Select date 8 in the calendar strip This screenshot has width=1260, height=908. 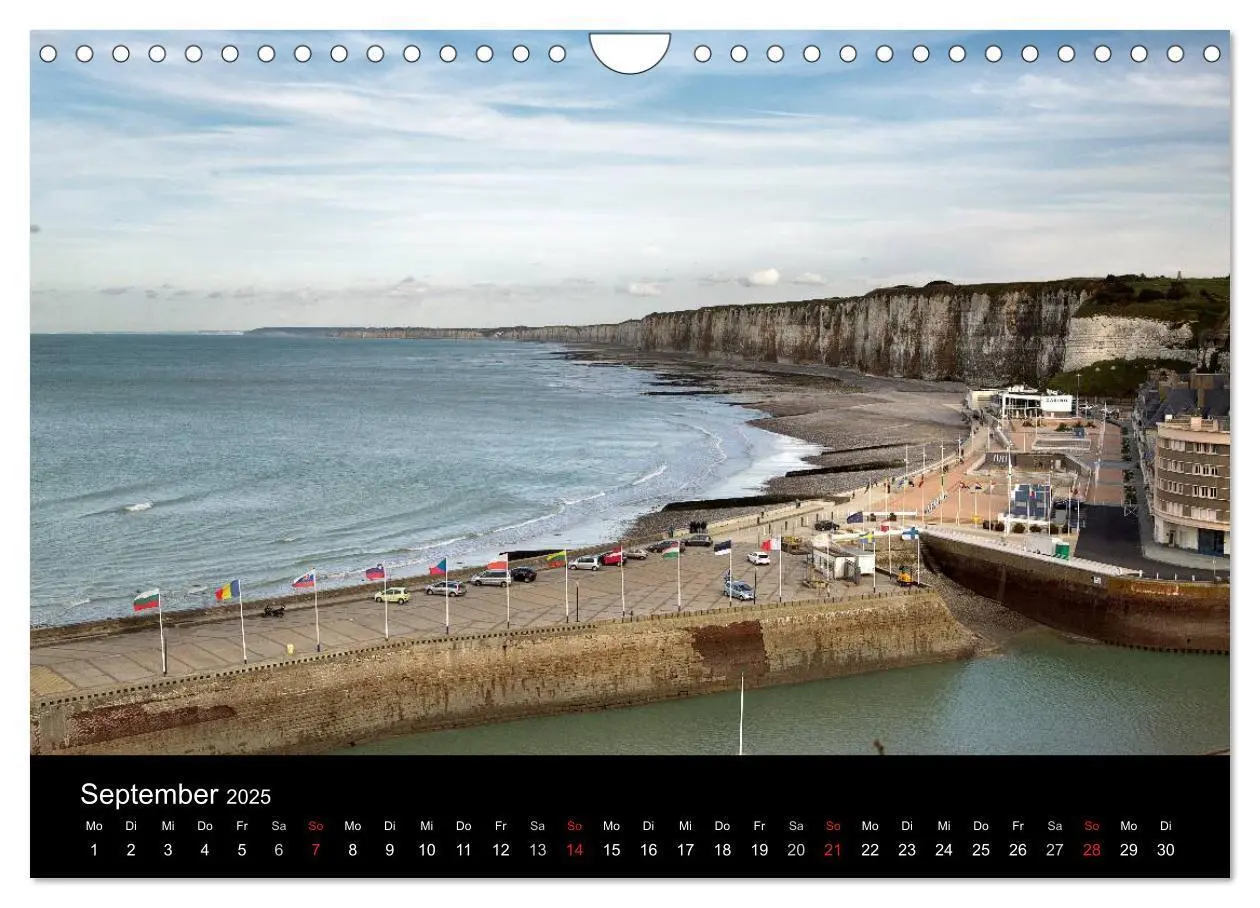[x=353, y=850]
